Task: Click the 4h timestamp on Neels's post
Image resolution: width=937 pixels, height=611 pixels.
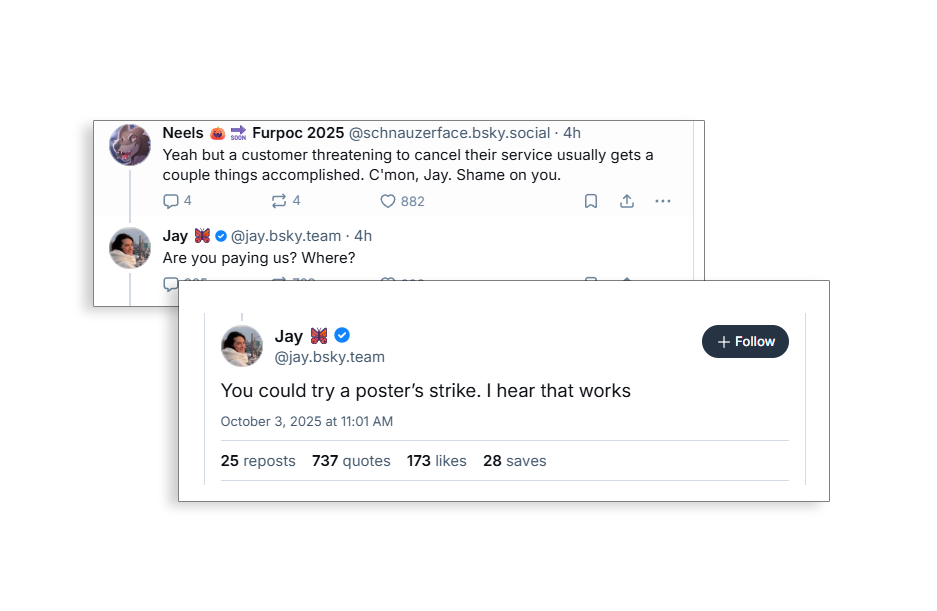Action: click(x=572, y=133)
